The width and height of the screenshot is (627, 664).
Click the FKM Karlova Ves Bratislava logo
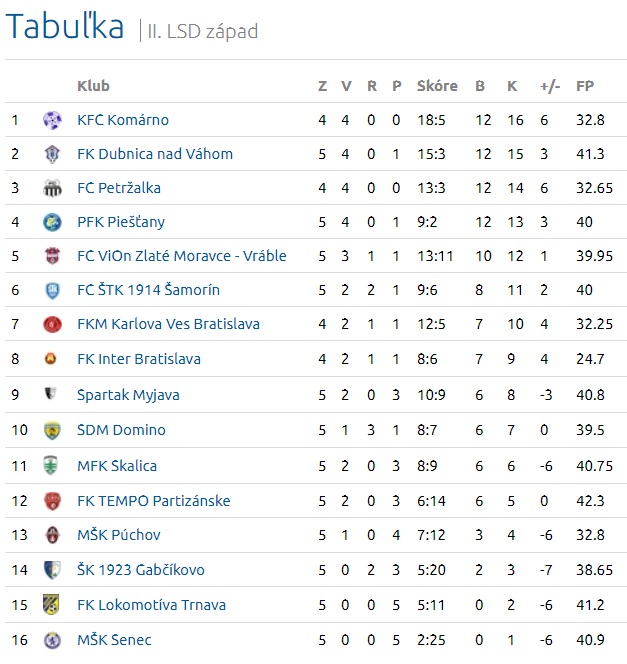point(52,324)
